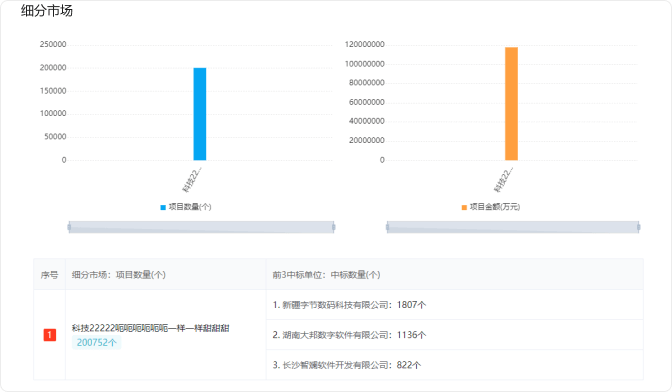Open 湖南大邦数字软件有限公司 entry
This screenshot has height=392, width=672.
[349, 335]
